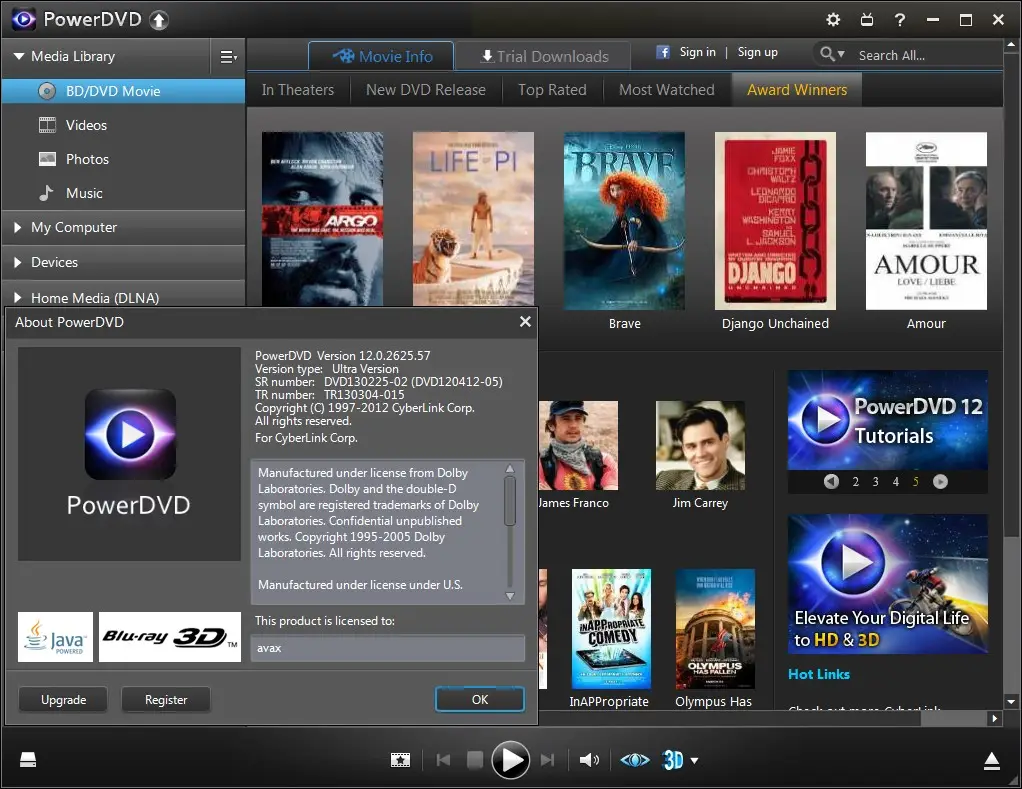
Task: Click the disc drive source icon
Action: (x=27, y=760)
